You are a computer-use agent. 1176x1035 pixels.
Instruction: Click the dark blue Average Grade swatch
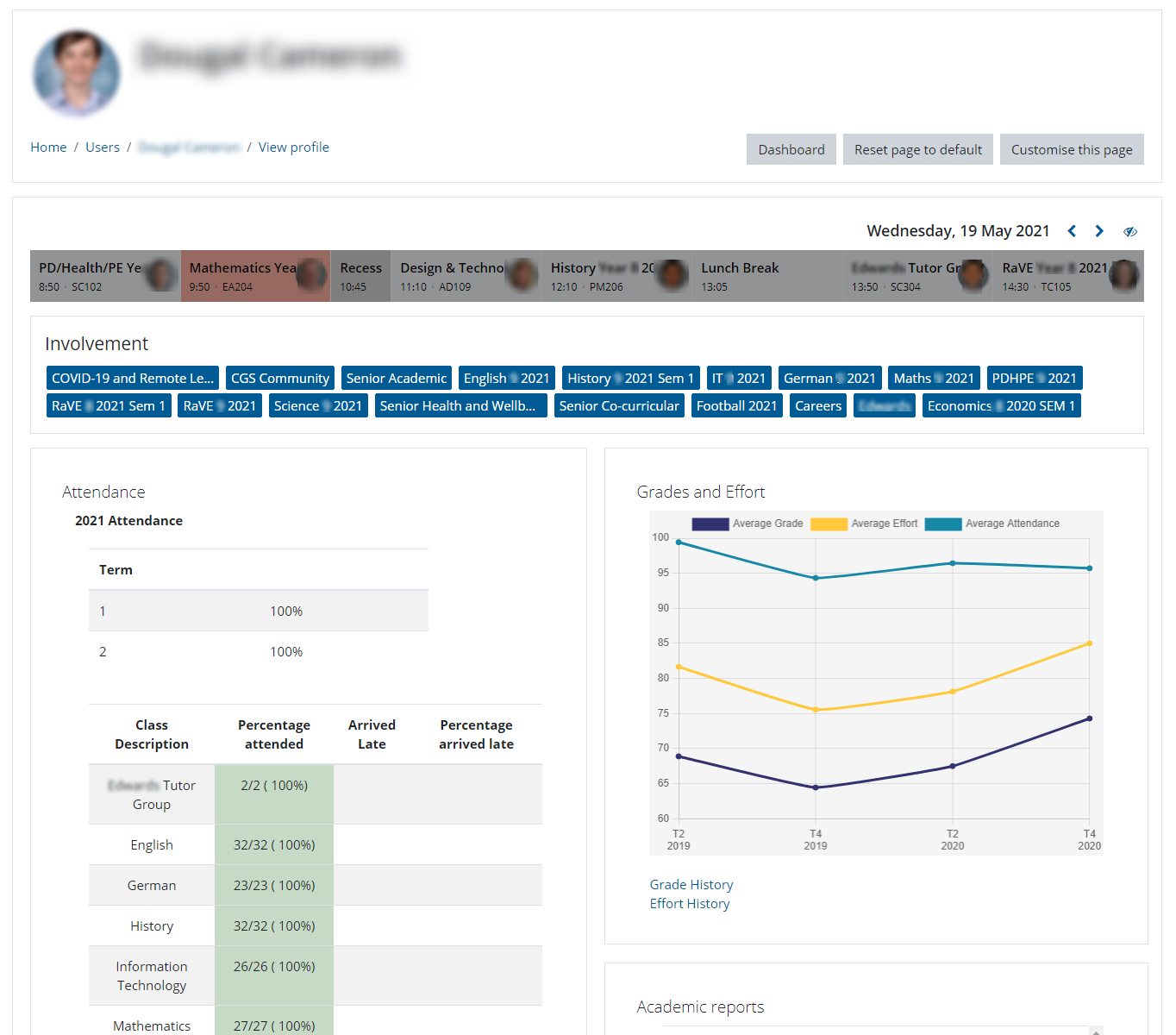tap(710, 524)
